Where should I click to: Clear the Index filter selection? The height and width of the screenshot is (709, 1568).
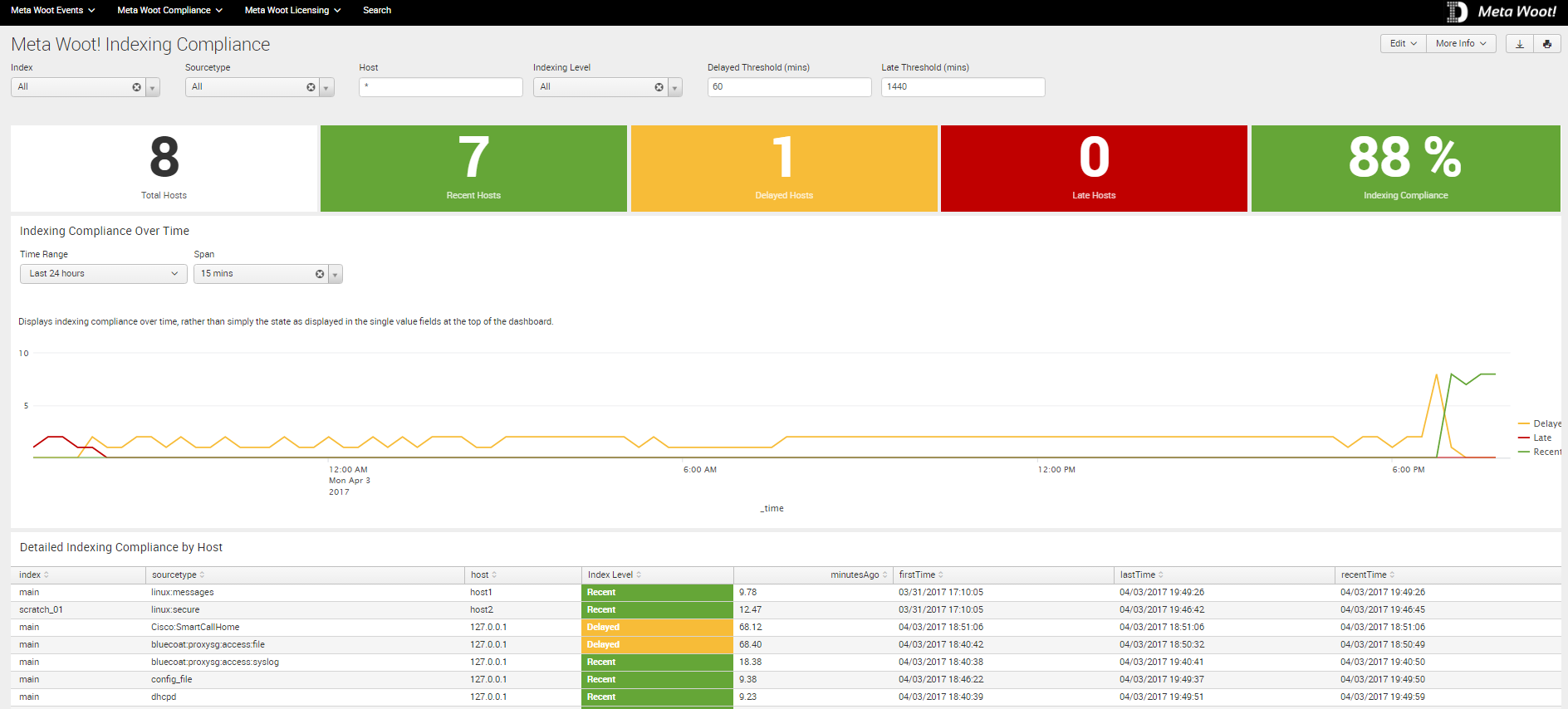pyautogui.click(x=137, y=87)
